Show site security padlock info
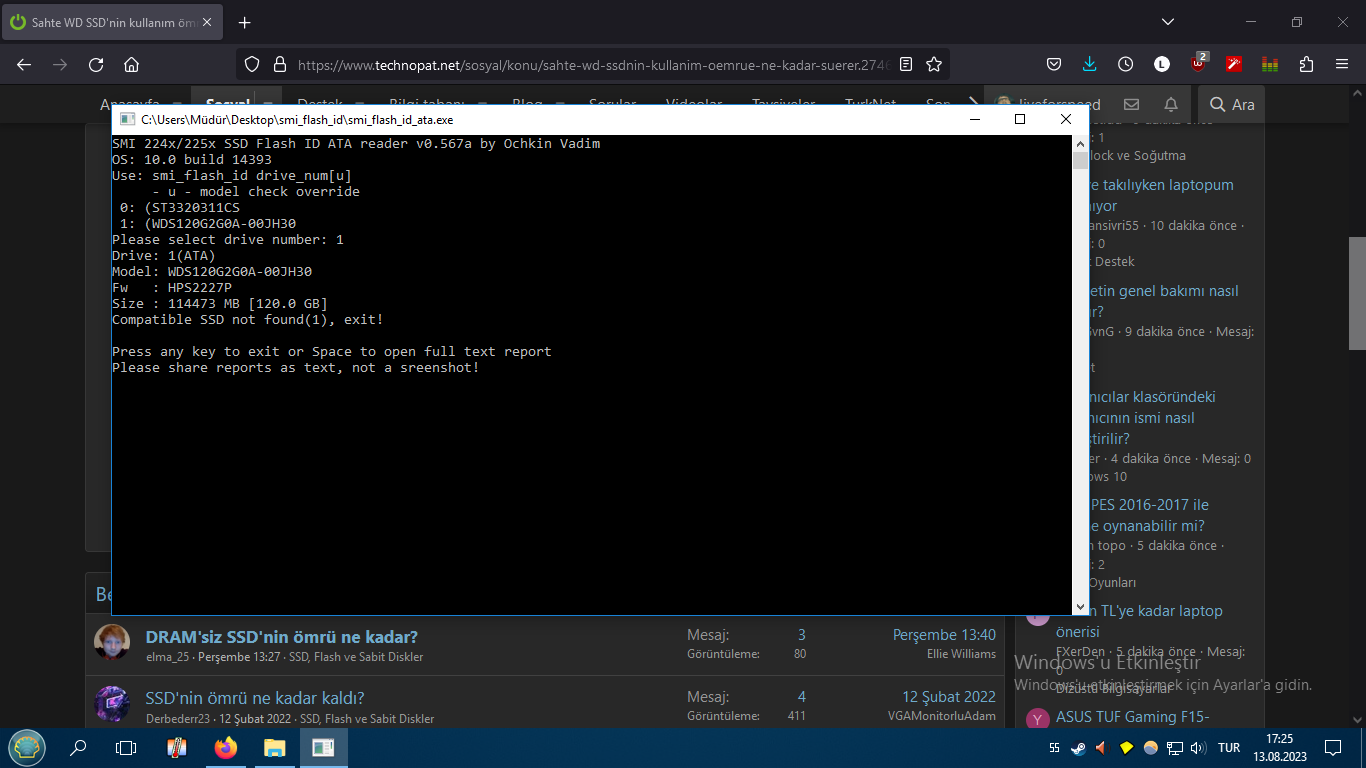 (x=279, y=64)
